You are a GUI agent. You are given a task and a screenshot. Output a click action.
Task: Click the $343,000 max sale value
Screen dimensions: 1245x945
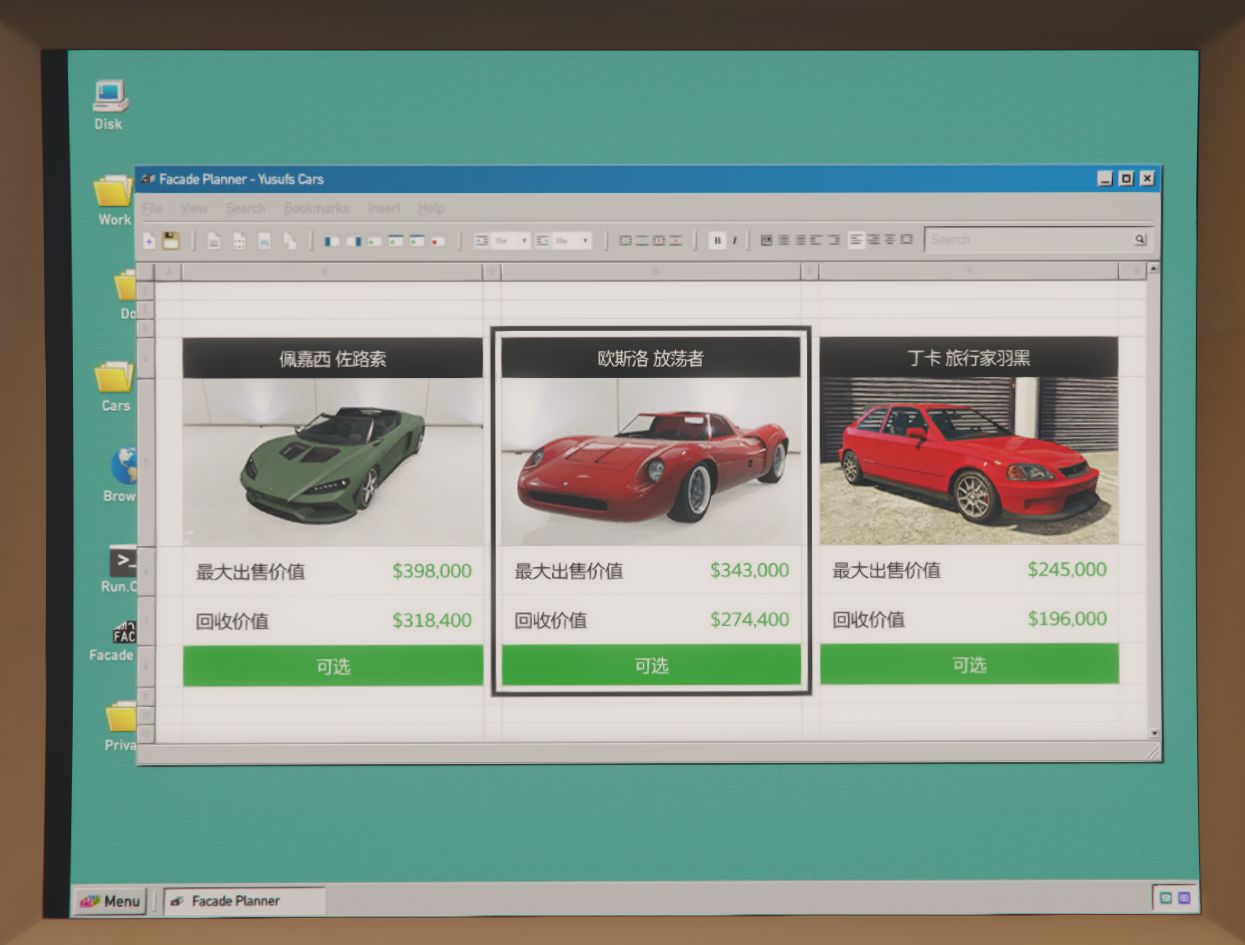pos(750,570)
